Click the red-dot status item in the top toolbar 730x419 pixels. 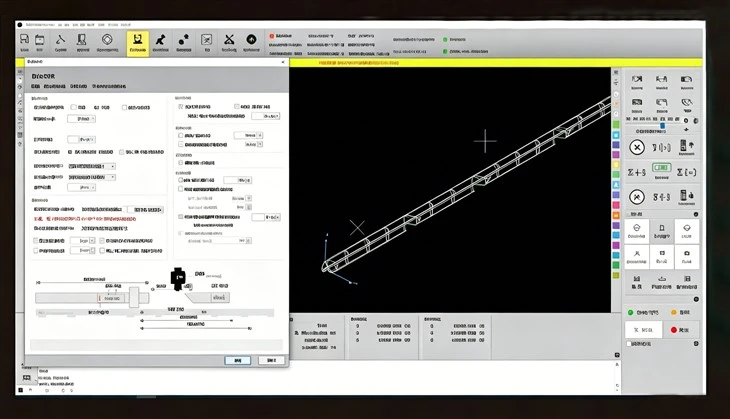[281, 36]
